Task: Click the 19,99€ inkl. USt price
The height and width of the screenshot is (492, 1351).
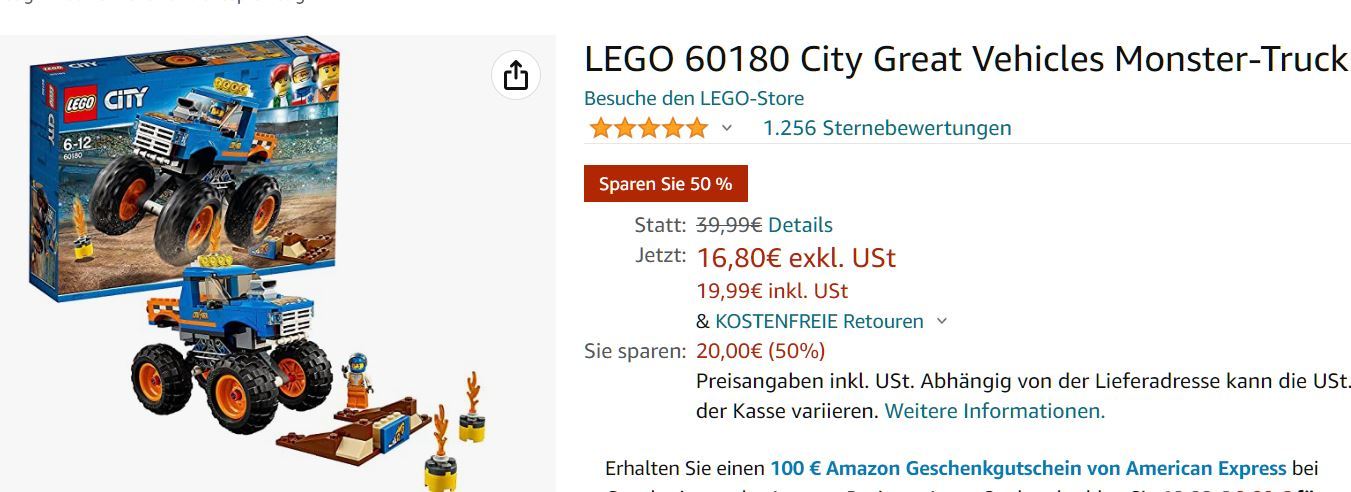Action: click(772, 291)
